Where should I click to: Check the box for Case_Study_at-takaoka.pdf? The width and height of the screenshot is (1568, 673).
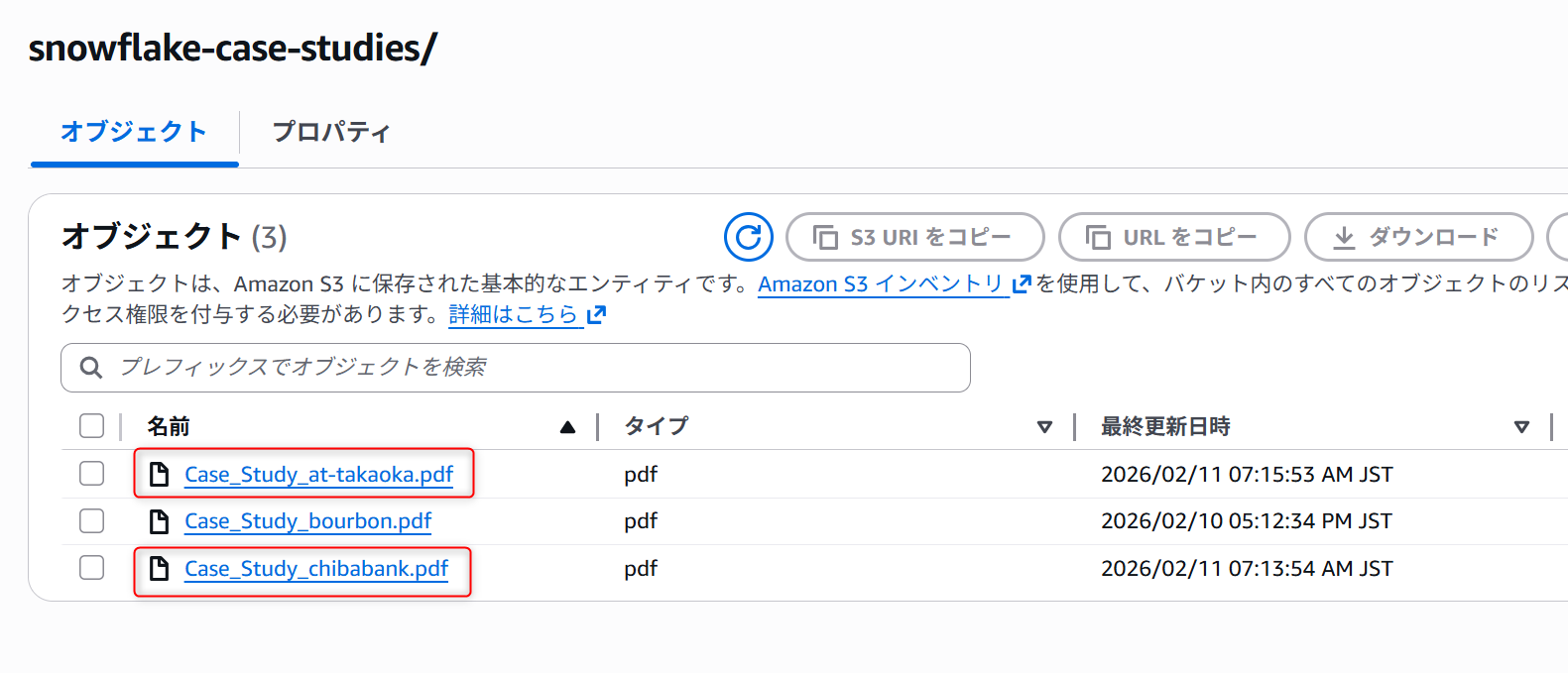point(92,474)
